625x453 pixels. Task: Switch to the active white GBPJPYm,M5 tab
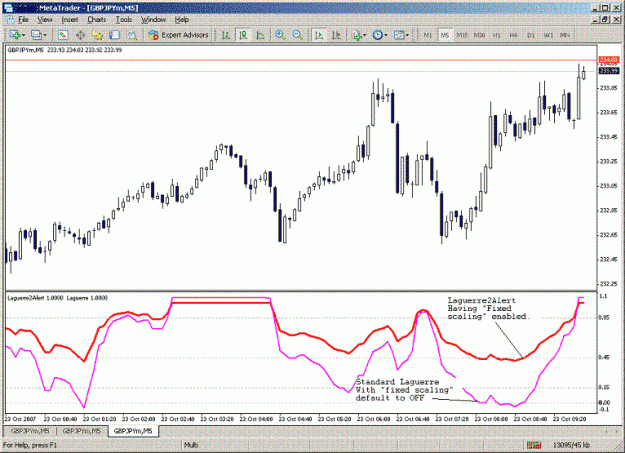(x=133, y=431)
